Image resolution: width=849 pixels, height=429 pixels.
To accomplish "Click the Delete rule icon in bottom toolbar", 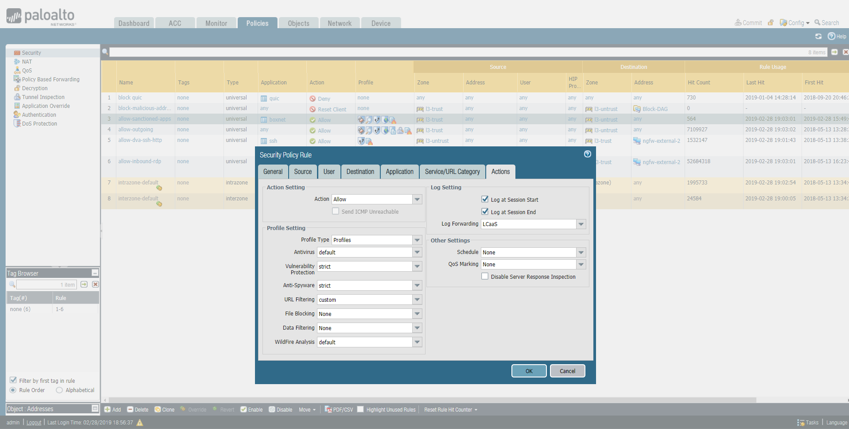I will pos(130,409).
